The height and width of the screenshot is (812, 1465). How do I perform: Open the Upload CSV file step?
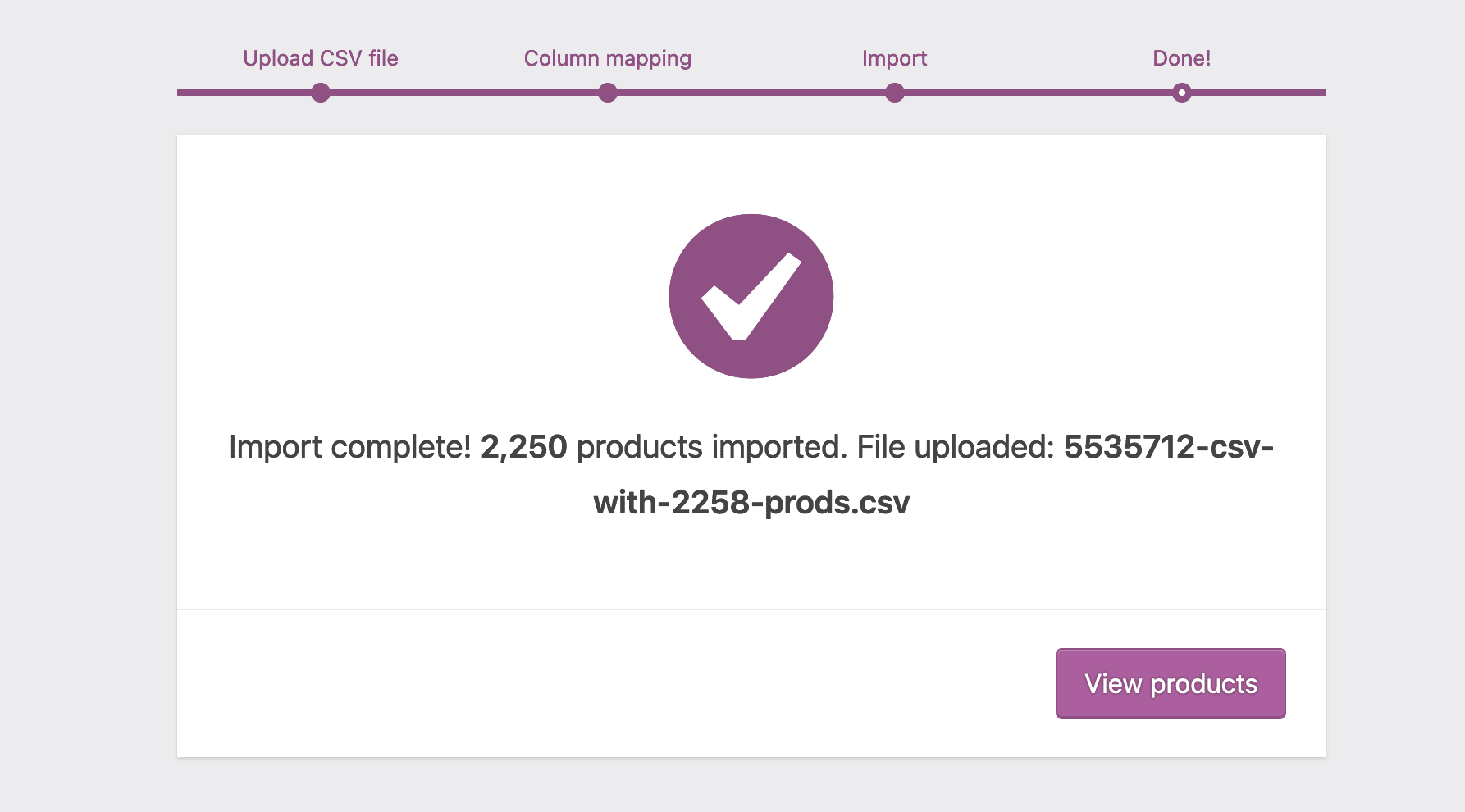coord(320,58)
